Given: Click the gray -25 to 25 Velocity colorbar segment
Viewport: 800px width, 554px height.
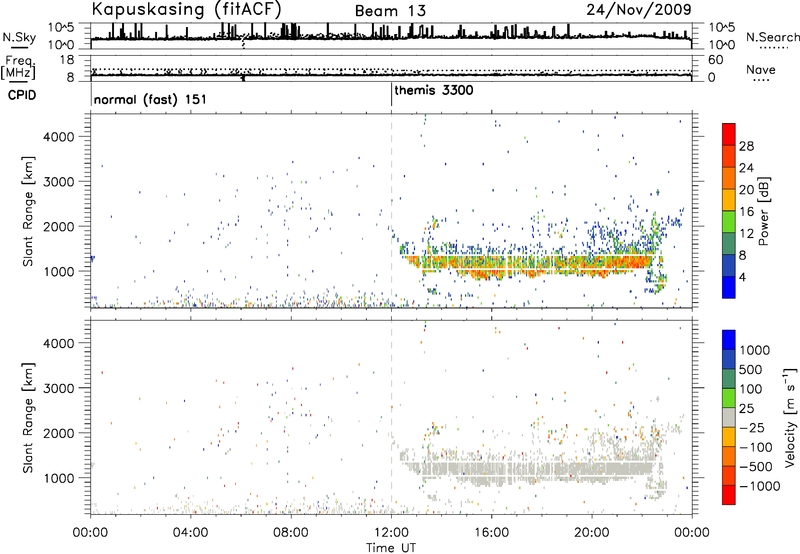Looking at the screenshot, I should coord(729,417).
